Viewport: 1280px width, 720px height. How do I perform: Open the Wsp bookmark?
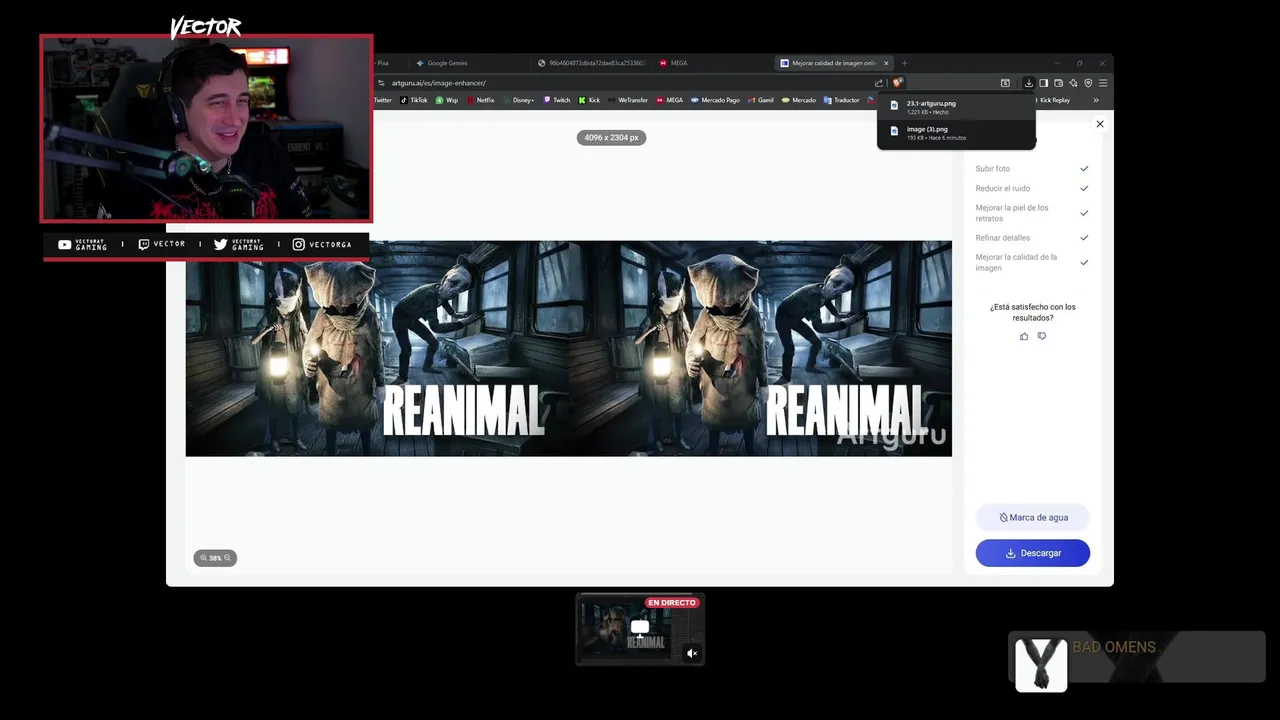(447, 100)
